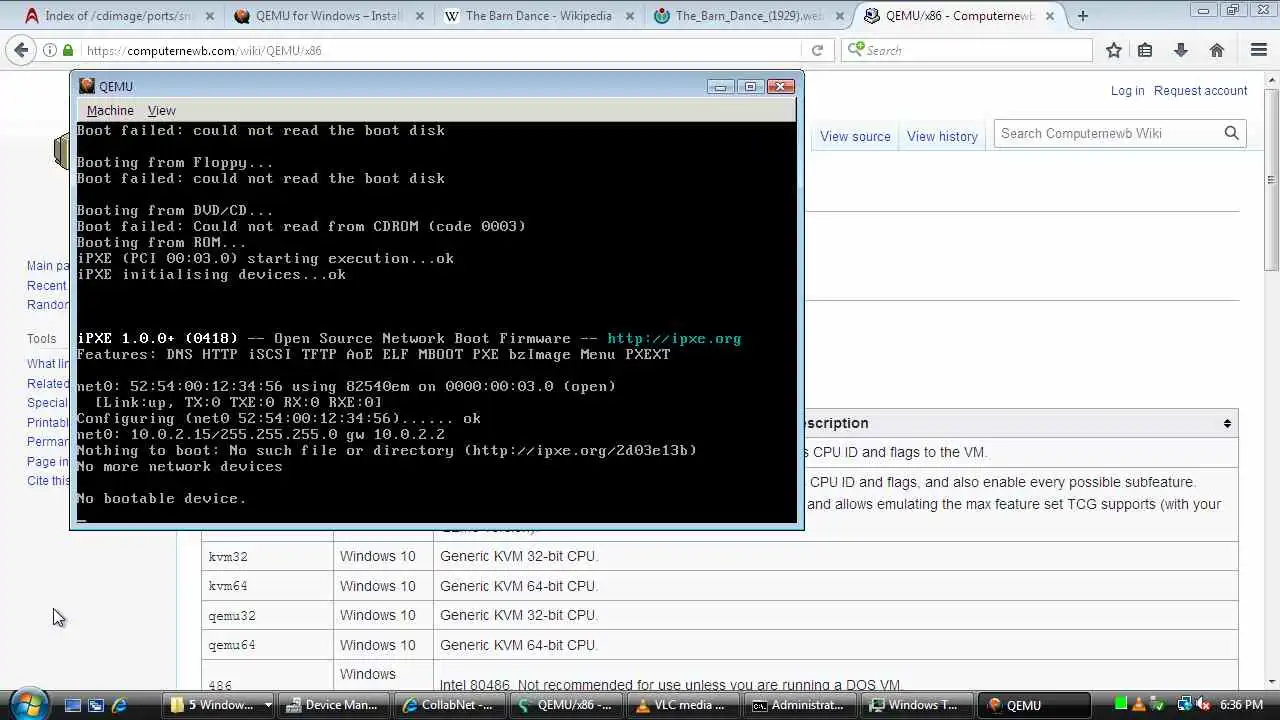The image size is (1280, 720).
Task: Click Switch Between Windows quick launch icon
Action: (96, 705)
